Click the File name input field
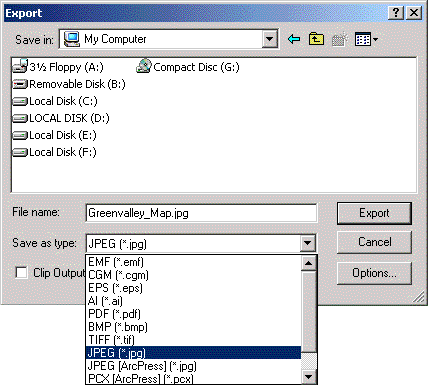Screen dimensions: 428x385 [201, 213]
